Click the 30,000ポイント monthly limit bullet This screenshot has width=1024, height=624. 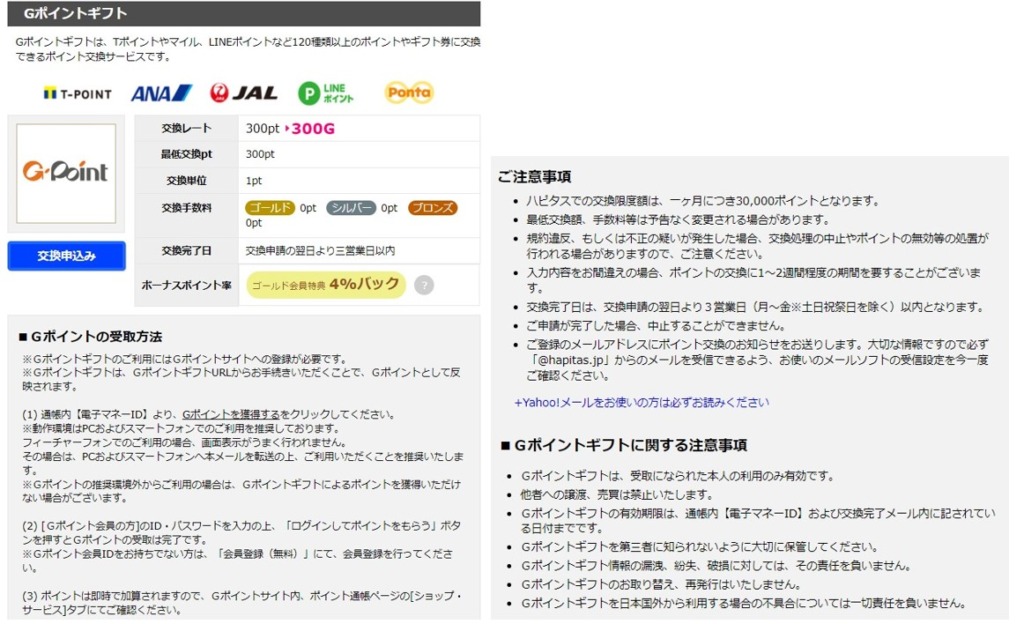pos(703,201)
